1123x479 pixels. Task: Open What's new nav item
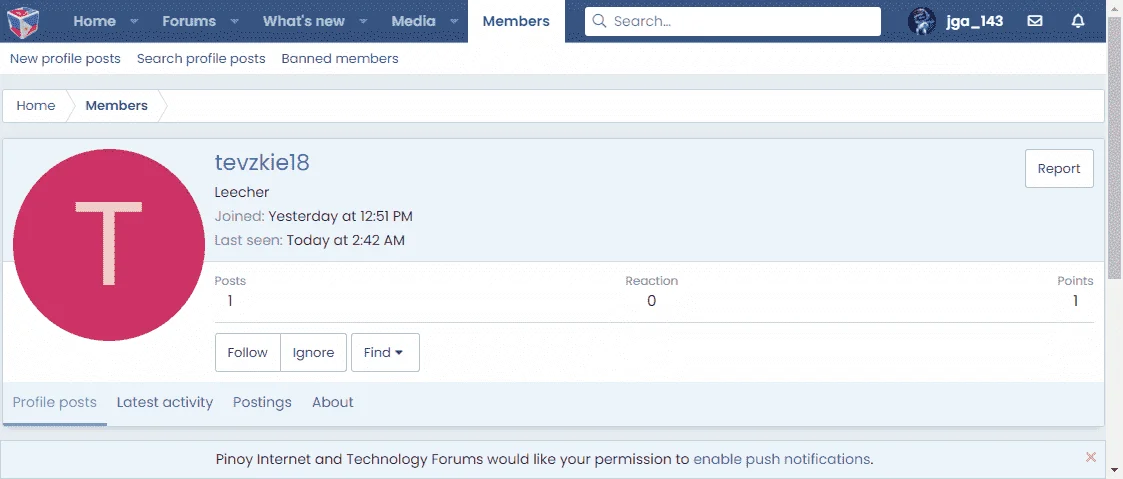(x=304, y=21)
